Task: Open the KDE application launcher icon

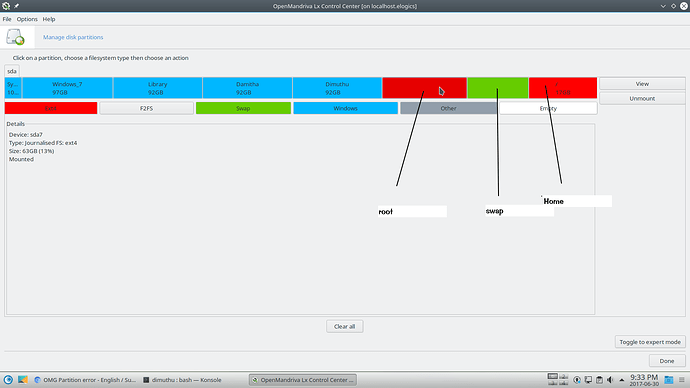Action: [x=8, y=380]
